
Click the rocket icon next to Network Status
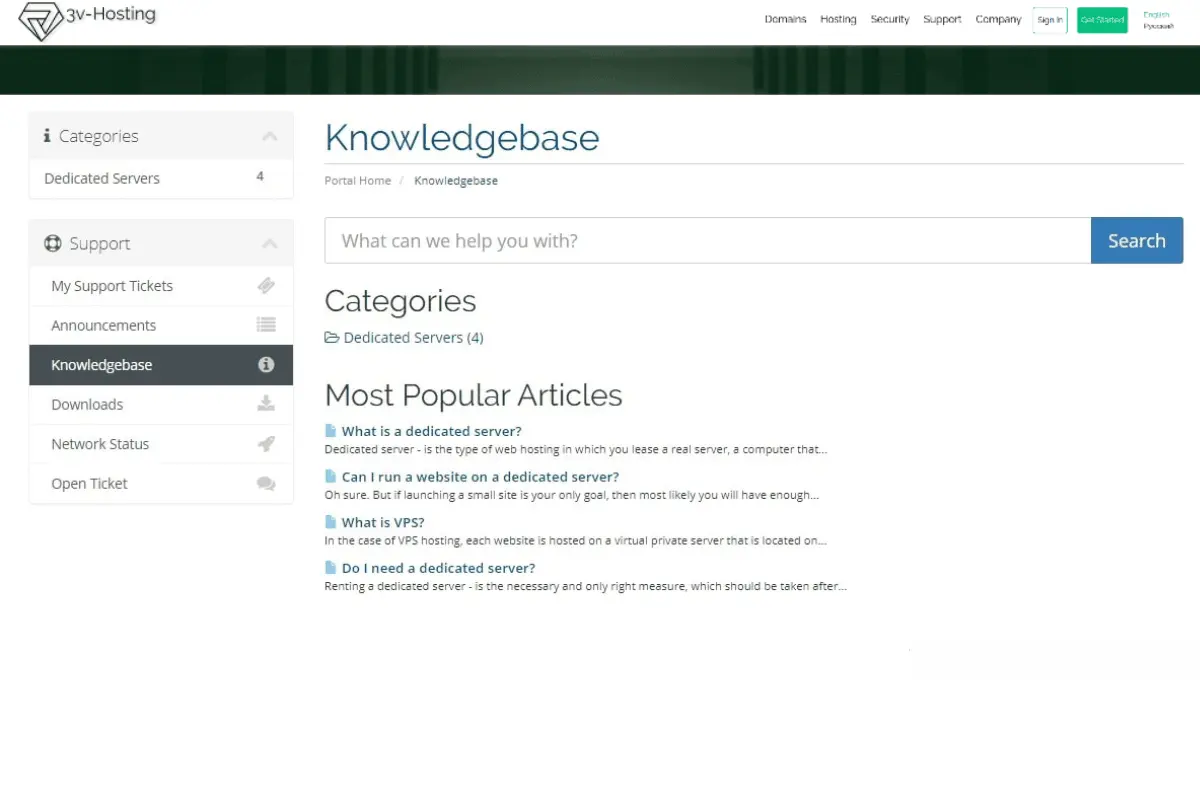(x=266, y=444)
